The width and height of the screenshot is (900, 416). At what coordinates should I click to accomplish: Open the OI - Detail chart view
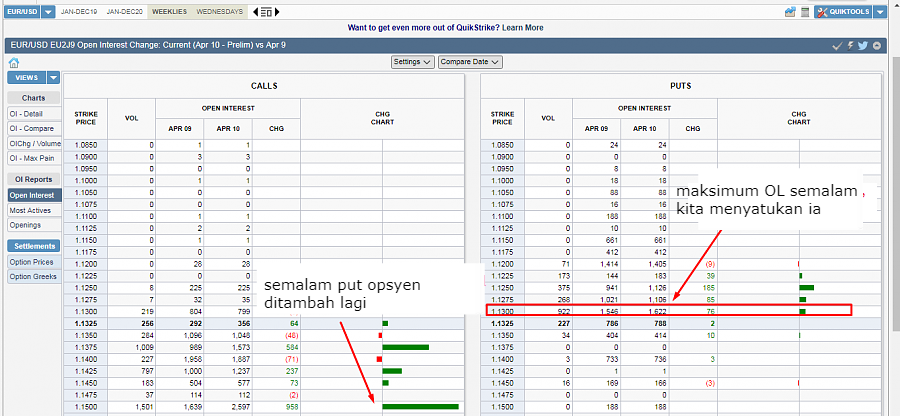click(x=34, y=114)
